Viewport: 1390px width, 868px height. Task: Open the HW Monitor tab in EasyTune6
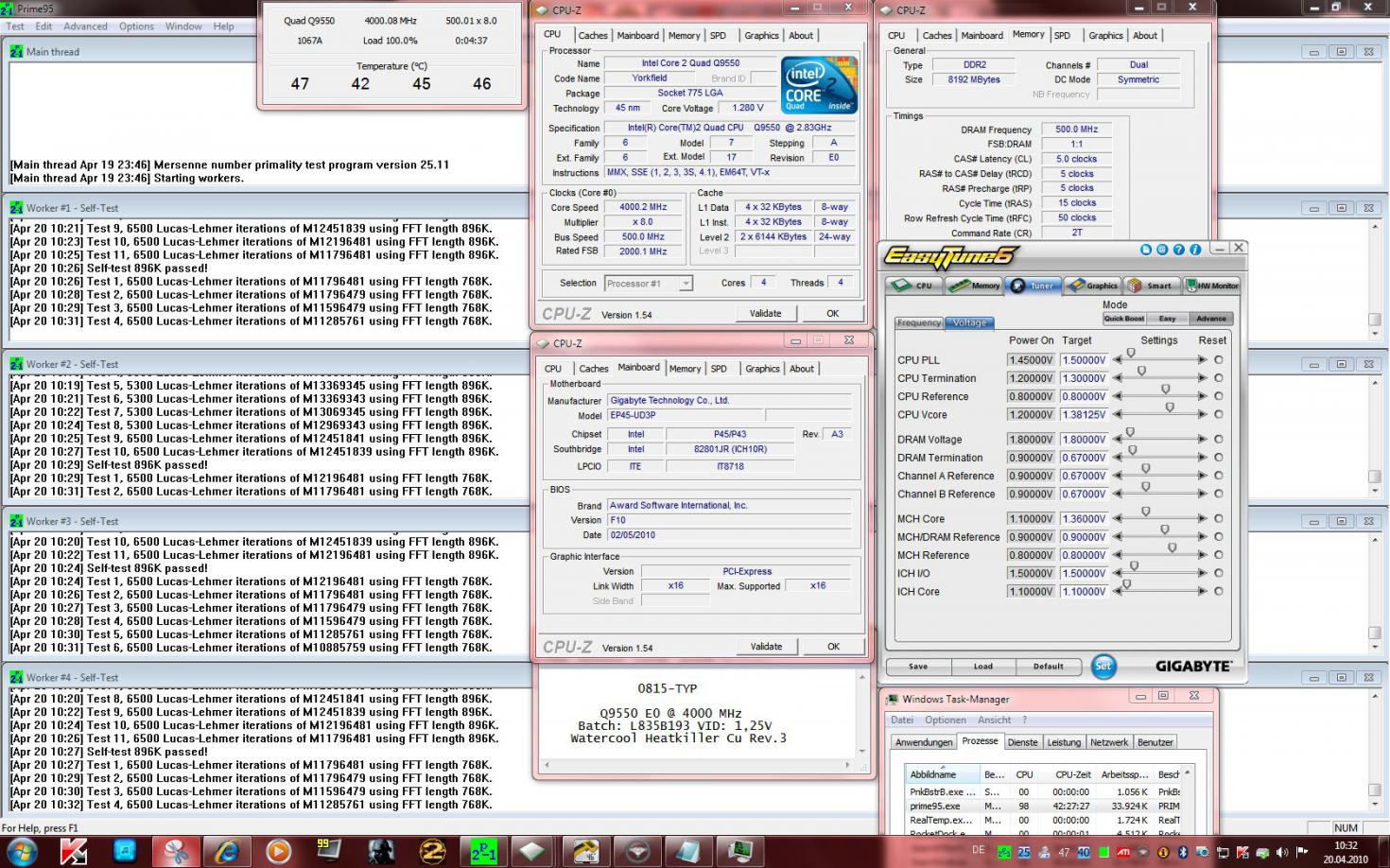pyautogui.click(x=1211, y=286)
